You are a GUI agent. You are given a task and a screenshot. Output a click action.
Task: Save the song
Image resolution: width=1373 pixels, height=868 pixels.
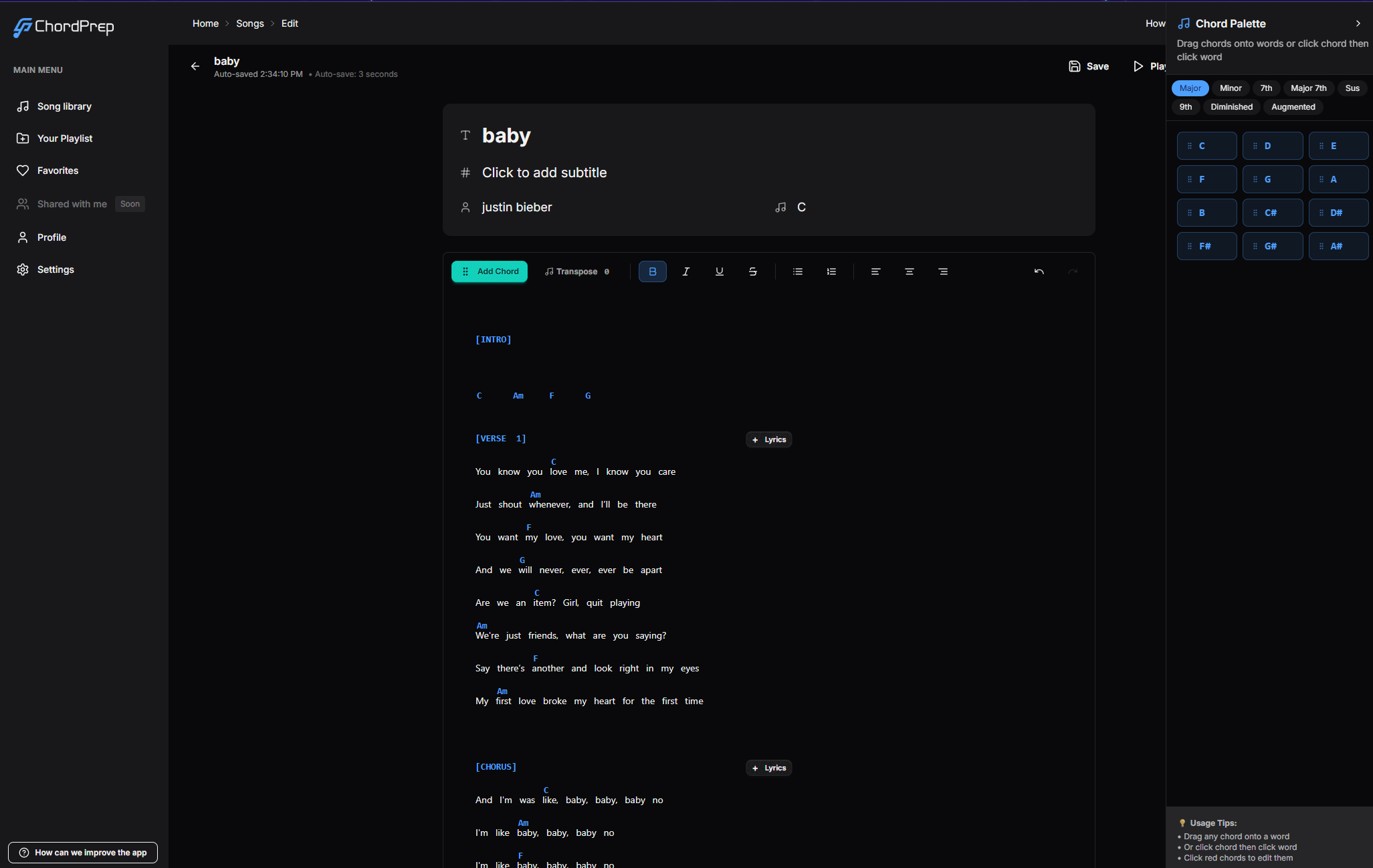tap(1089, 66)
